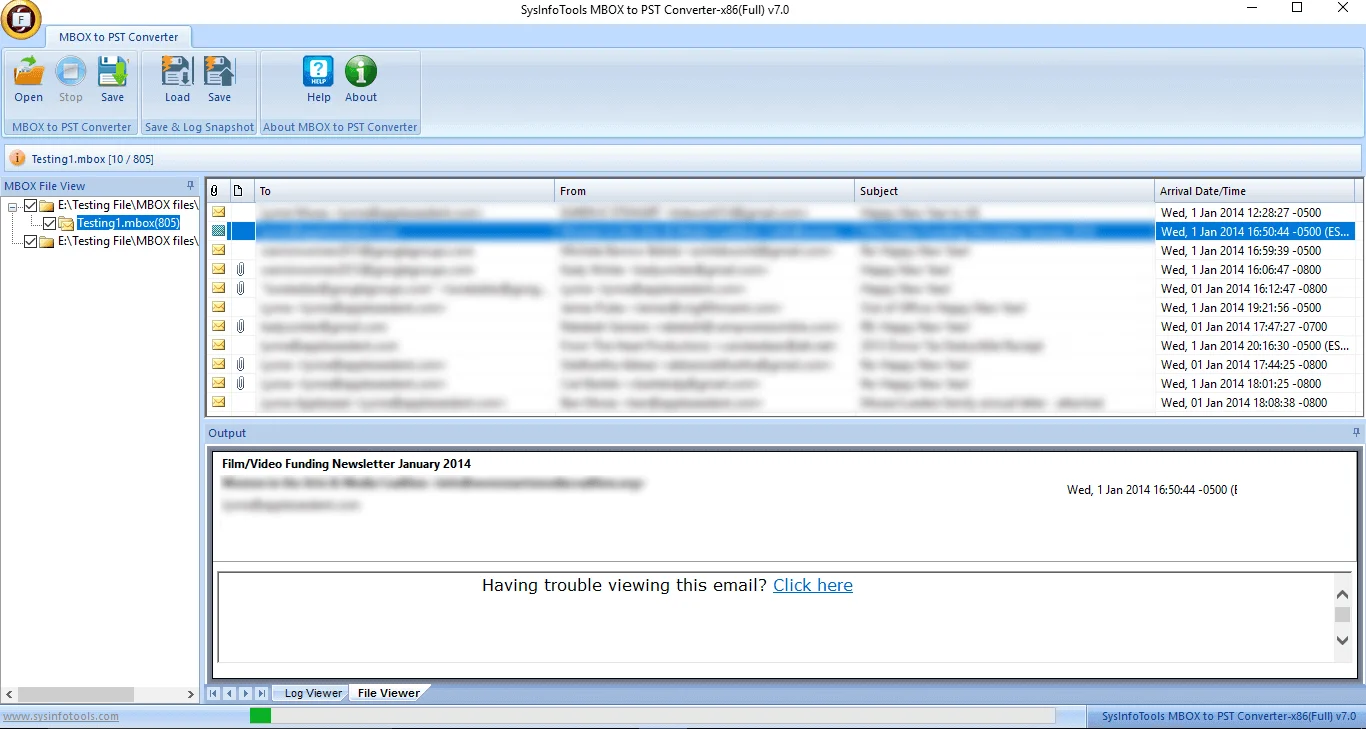Select the Testing1.mbox(805) tree item
Image resolution: width=1366 pixels, height=729 pixels.
(x=128, y=223)
